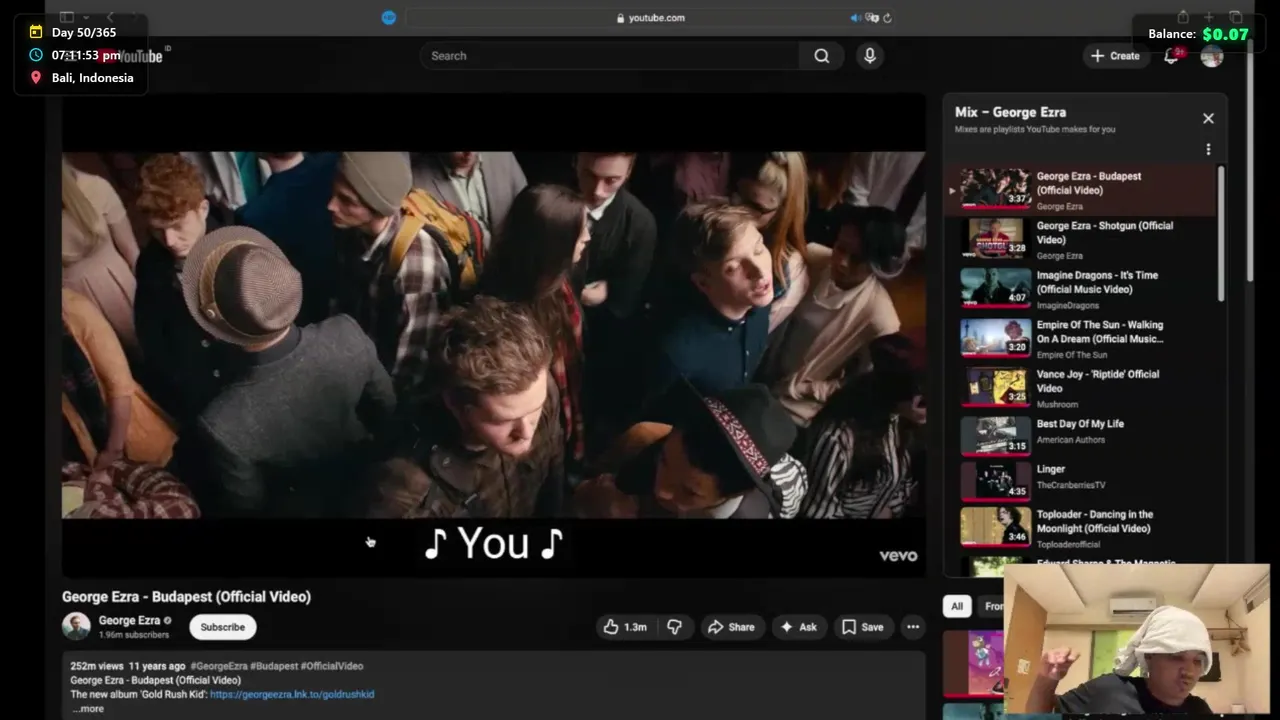Image resolution: width=1280 pixels, height=720 pixels.
Task: Play Best Day Of My Life thumbnail
Action: [995, 437]
